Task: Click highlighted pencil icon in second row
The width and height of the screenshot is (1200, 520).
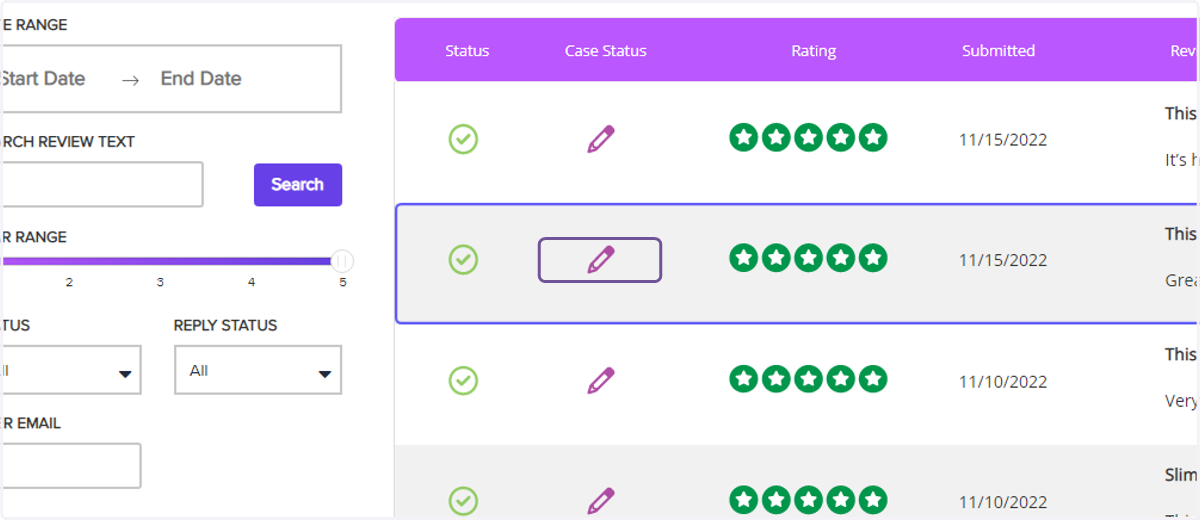Action: coord(600,260)
